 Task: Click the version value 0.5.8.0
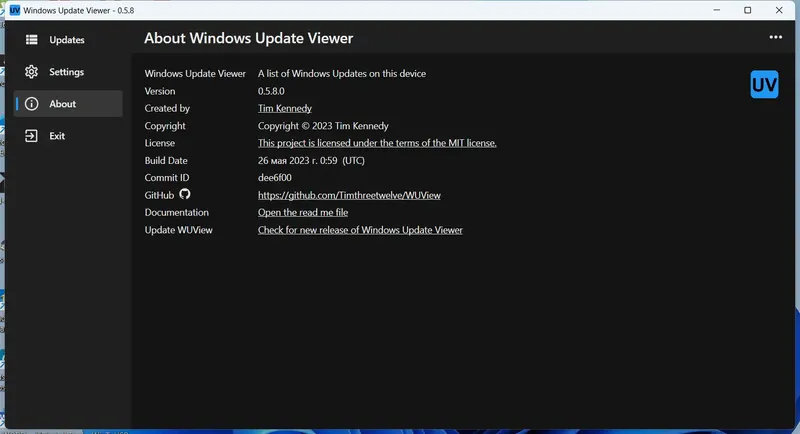271,91
